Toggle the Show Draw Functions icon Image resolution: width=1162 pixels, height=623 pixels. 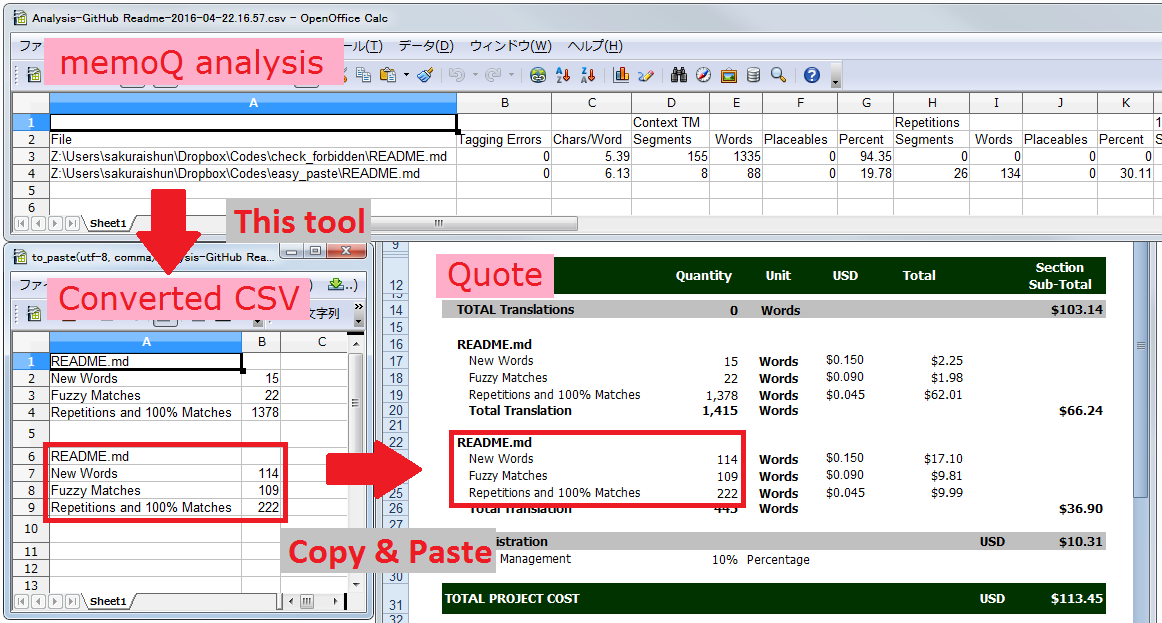coord(645,75)
